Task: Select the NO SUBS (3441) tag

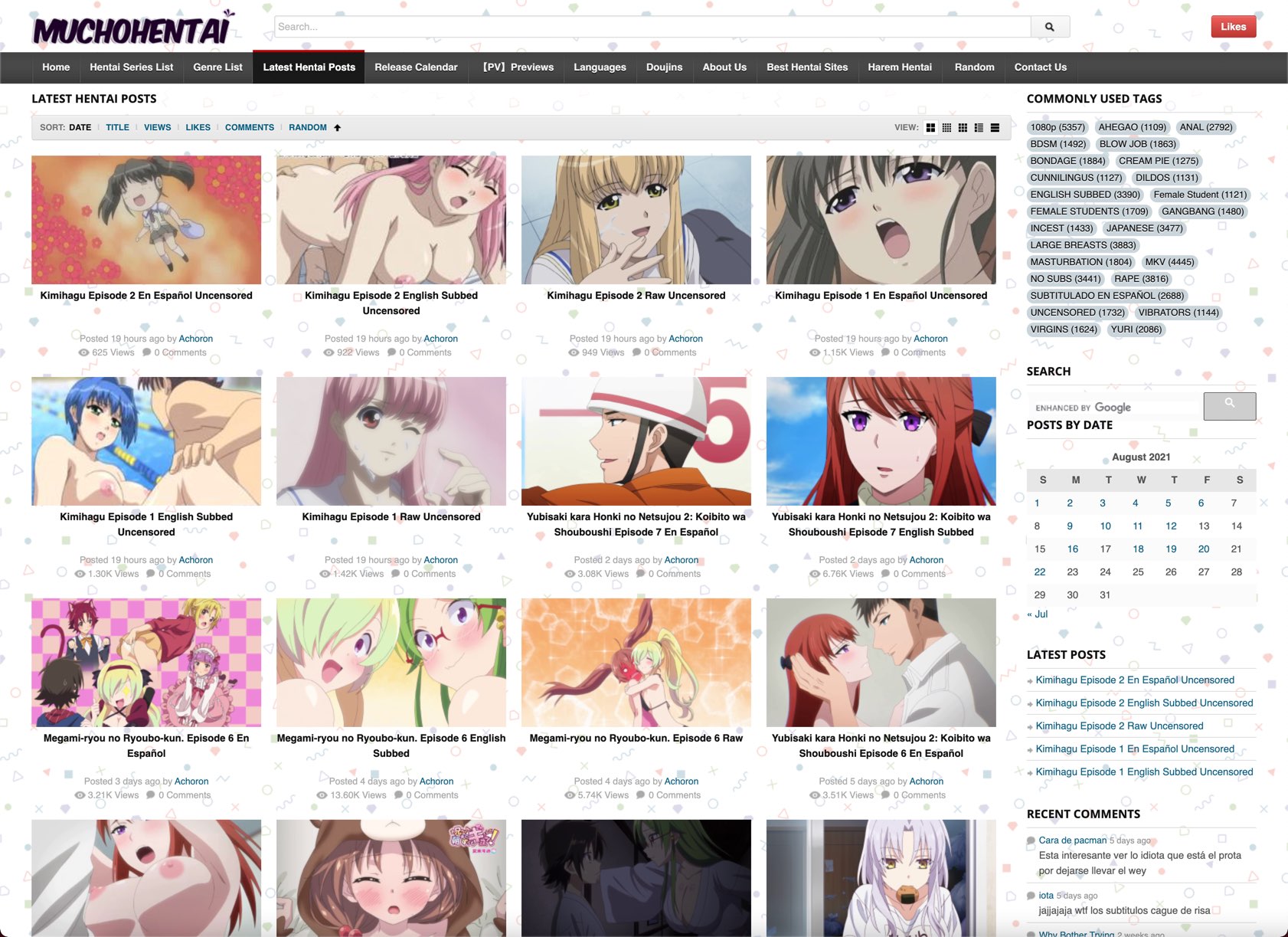Action: click(x=1065, y=279)
